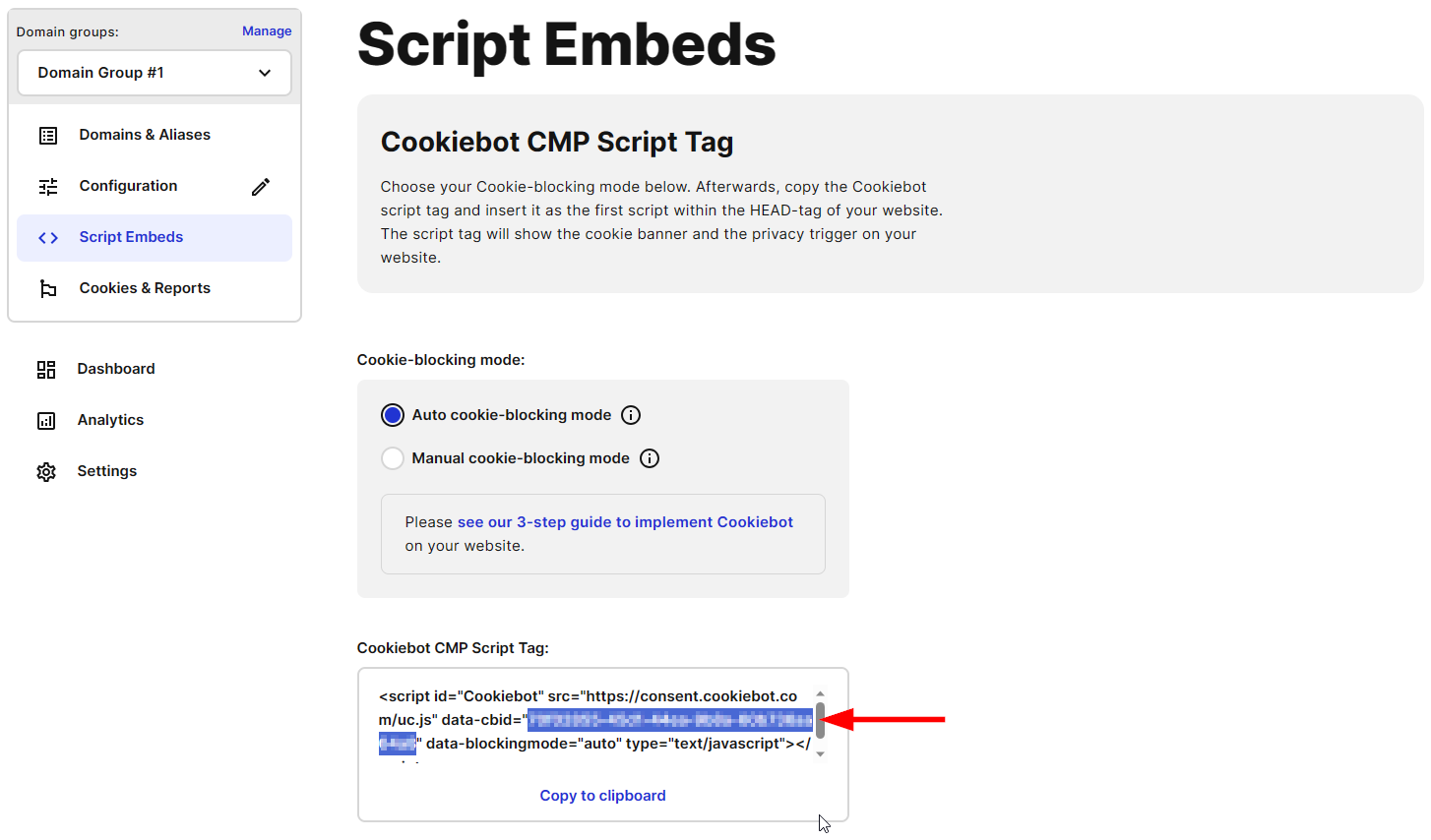Click the Analytics chart icon
This screenshot has height=840, width=1431.
coord(46,421)
